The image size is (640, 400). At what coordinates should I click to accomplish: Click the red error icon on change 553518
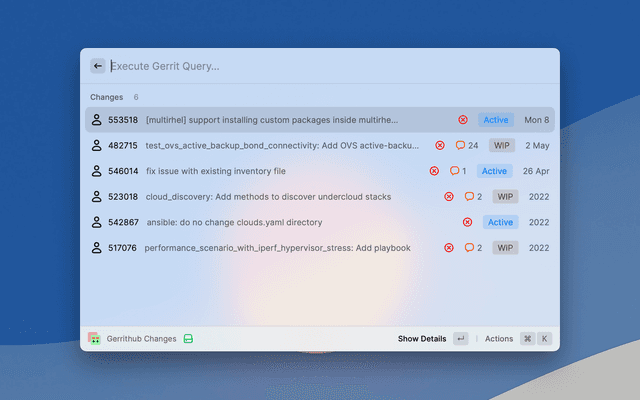(463, 120)
